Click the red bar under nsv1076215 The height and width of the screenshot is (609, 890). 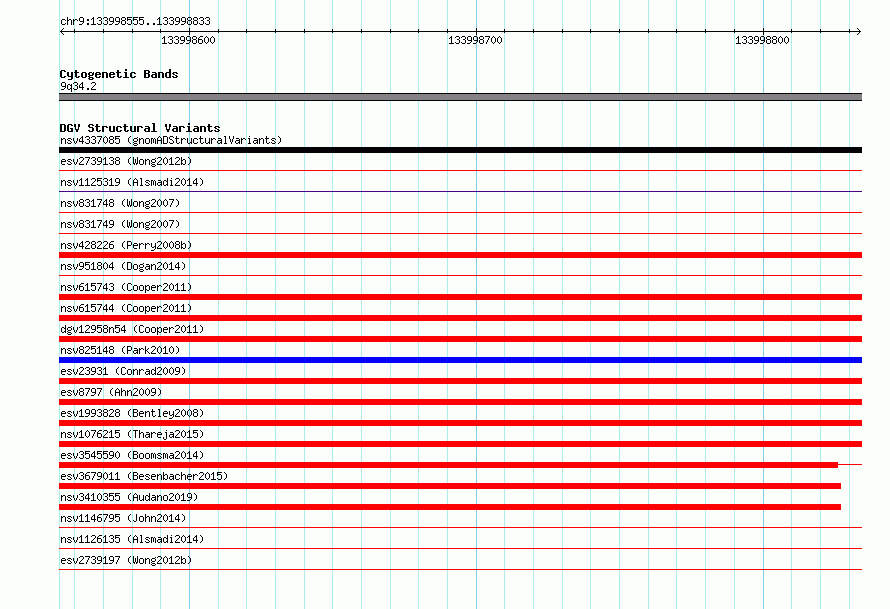coord(460,444)
